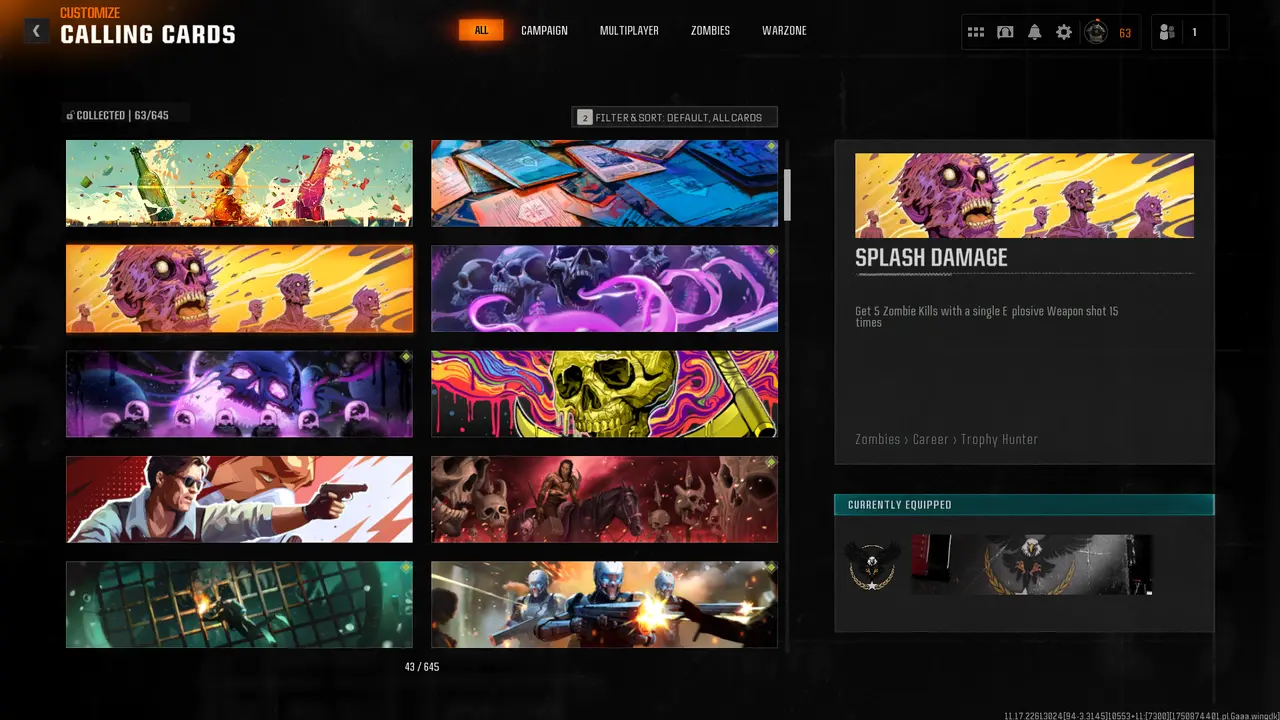This screenshot has width=1280, height=720.
Task: Select the shattering bottles calling card
Action: coord(239,183)
